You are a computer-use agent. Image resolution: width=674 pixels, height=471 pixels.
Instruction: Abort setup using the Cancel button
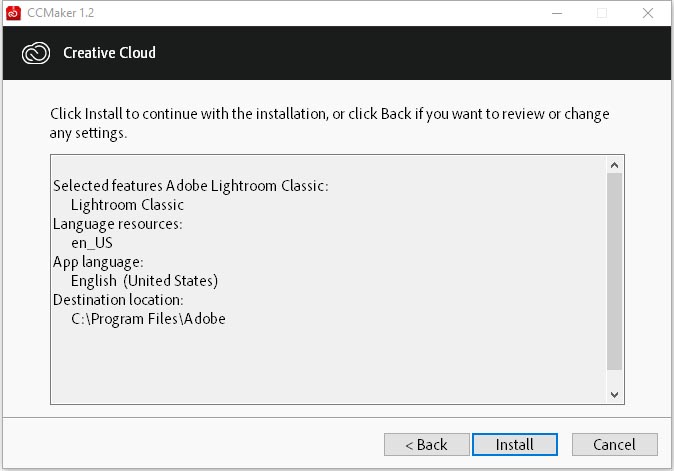(x=615, y=444)
